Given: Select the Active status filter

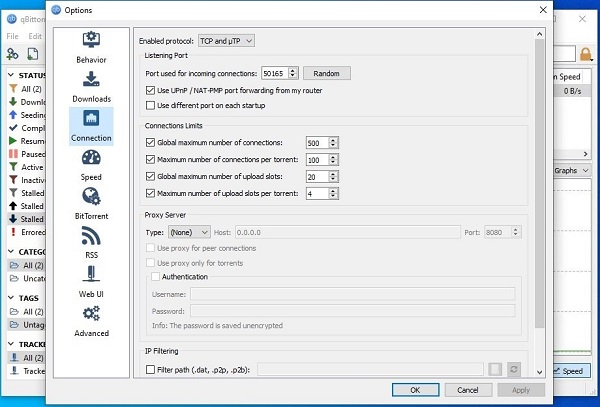Looking at the screenshot, I should tap(26, 167).
